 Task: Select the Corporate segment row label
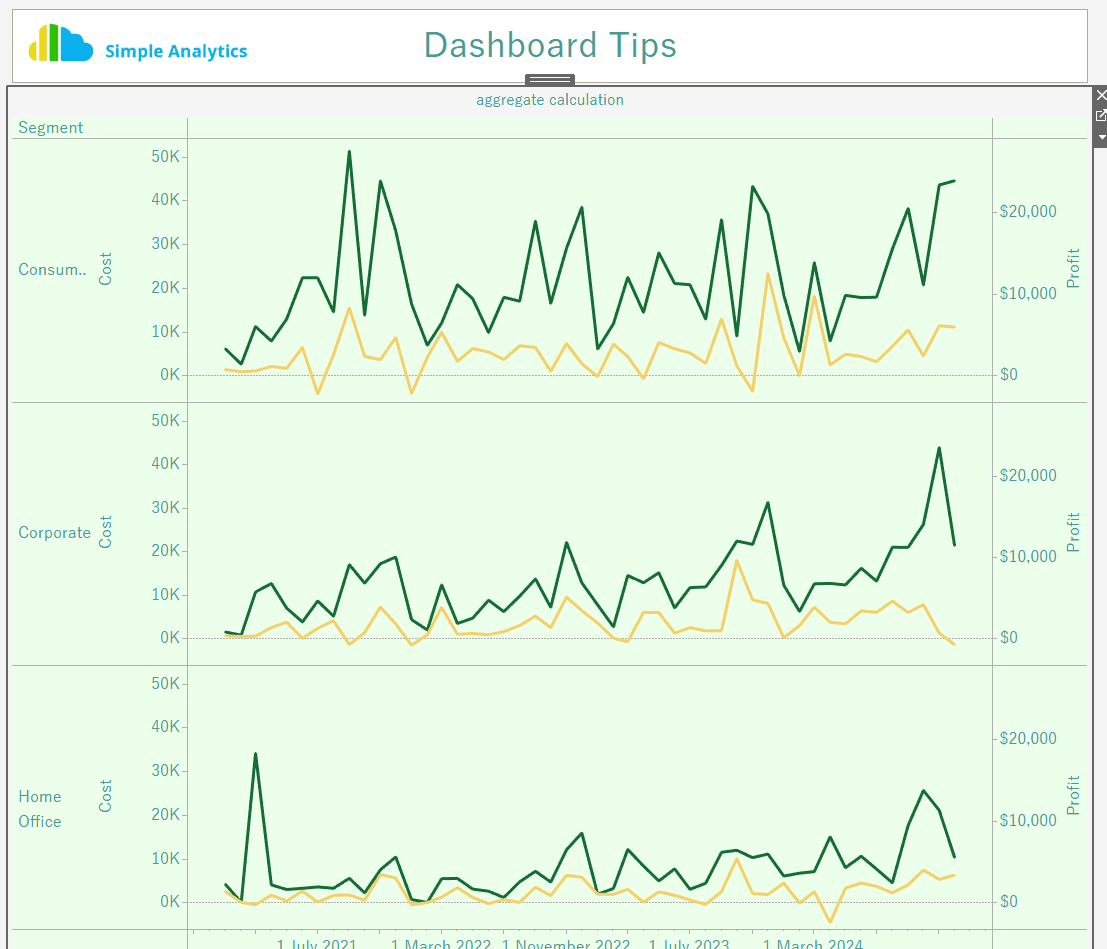click(54, 532)
